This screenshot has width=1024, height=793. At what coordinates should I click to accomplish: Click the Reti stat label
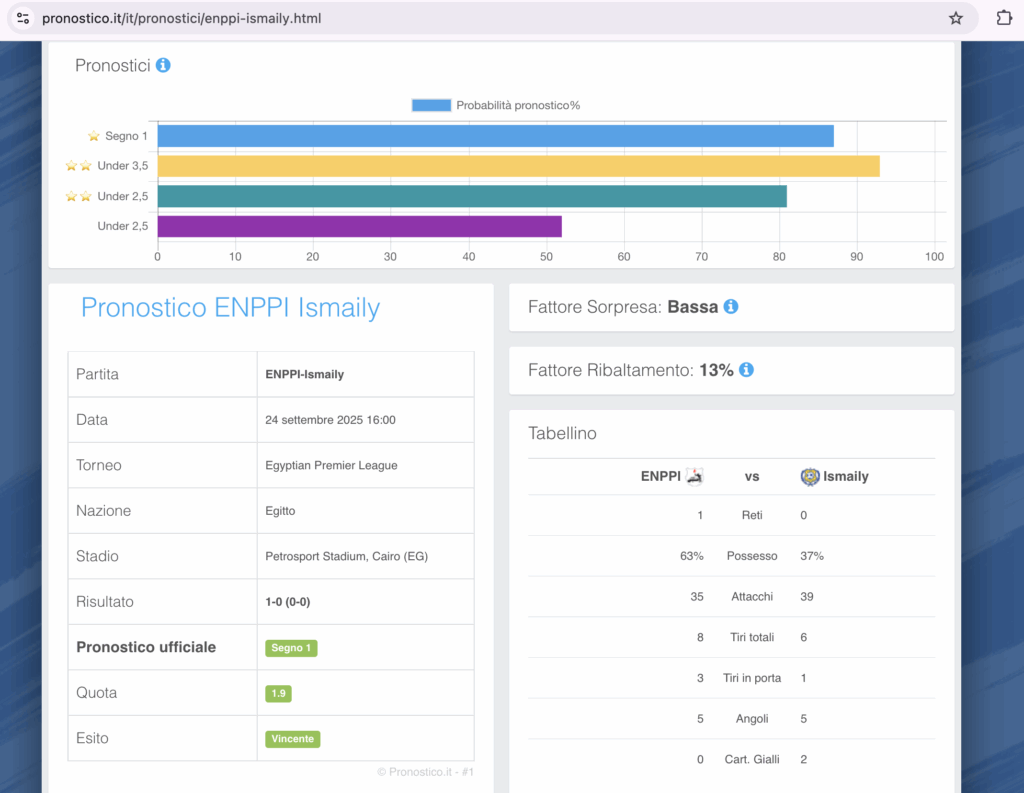click(x=752, y=515)
